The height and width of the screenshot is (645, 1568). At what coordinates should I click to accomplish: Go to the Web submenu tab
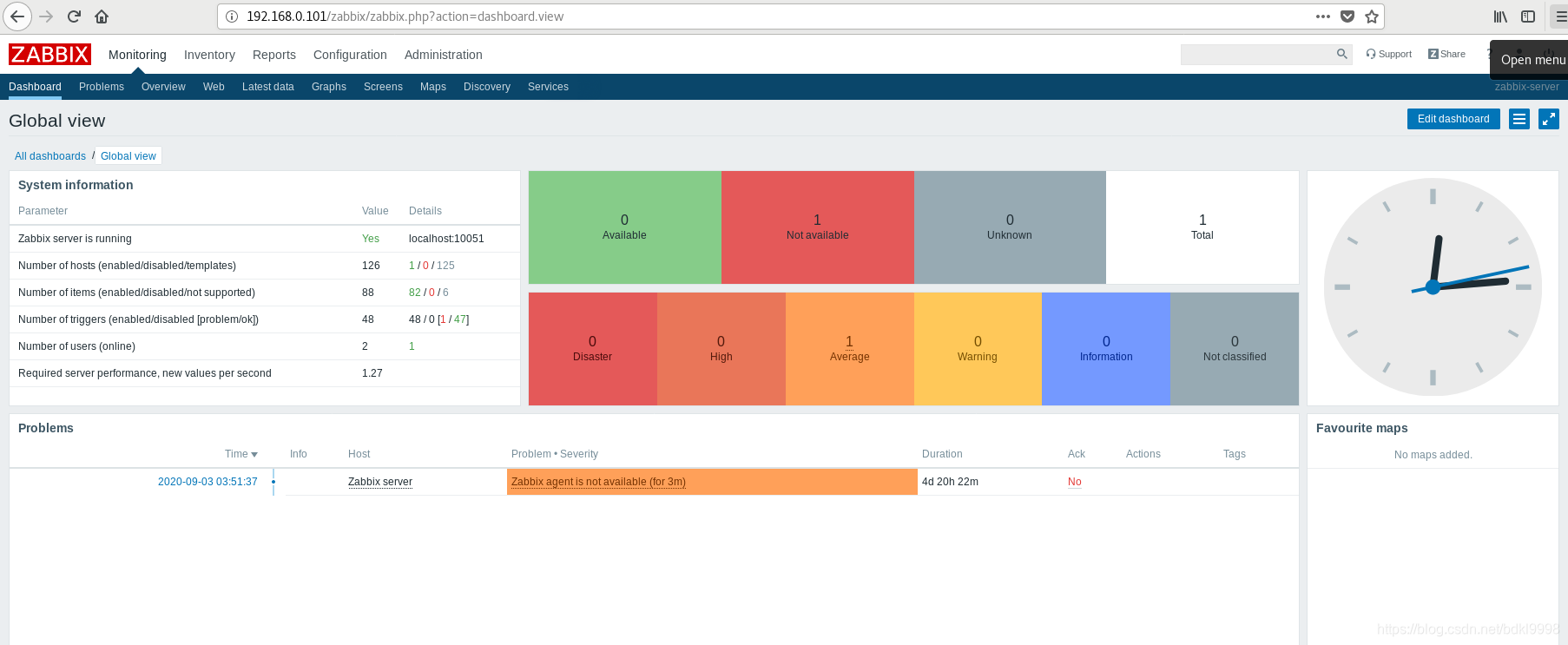pyautogui.click(x=214, y=87)
